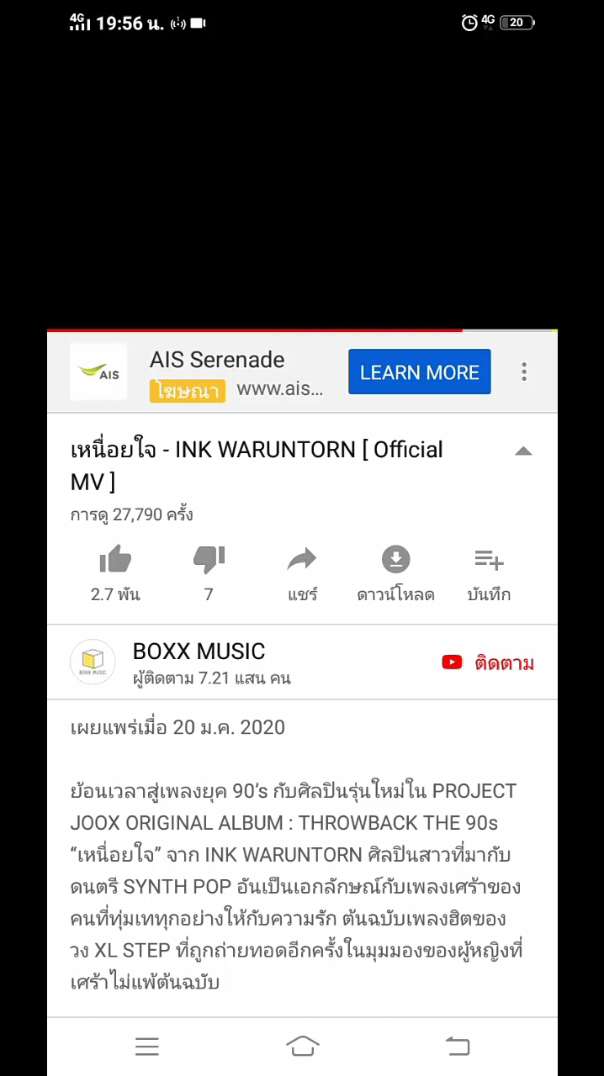The image size is (604, 1076).
Task: Open the AIS ad three-dot menu
Action: point(524,372)
